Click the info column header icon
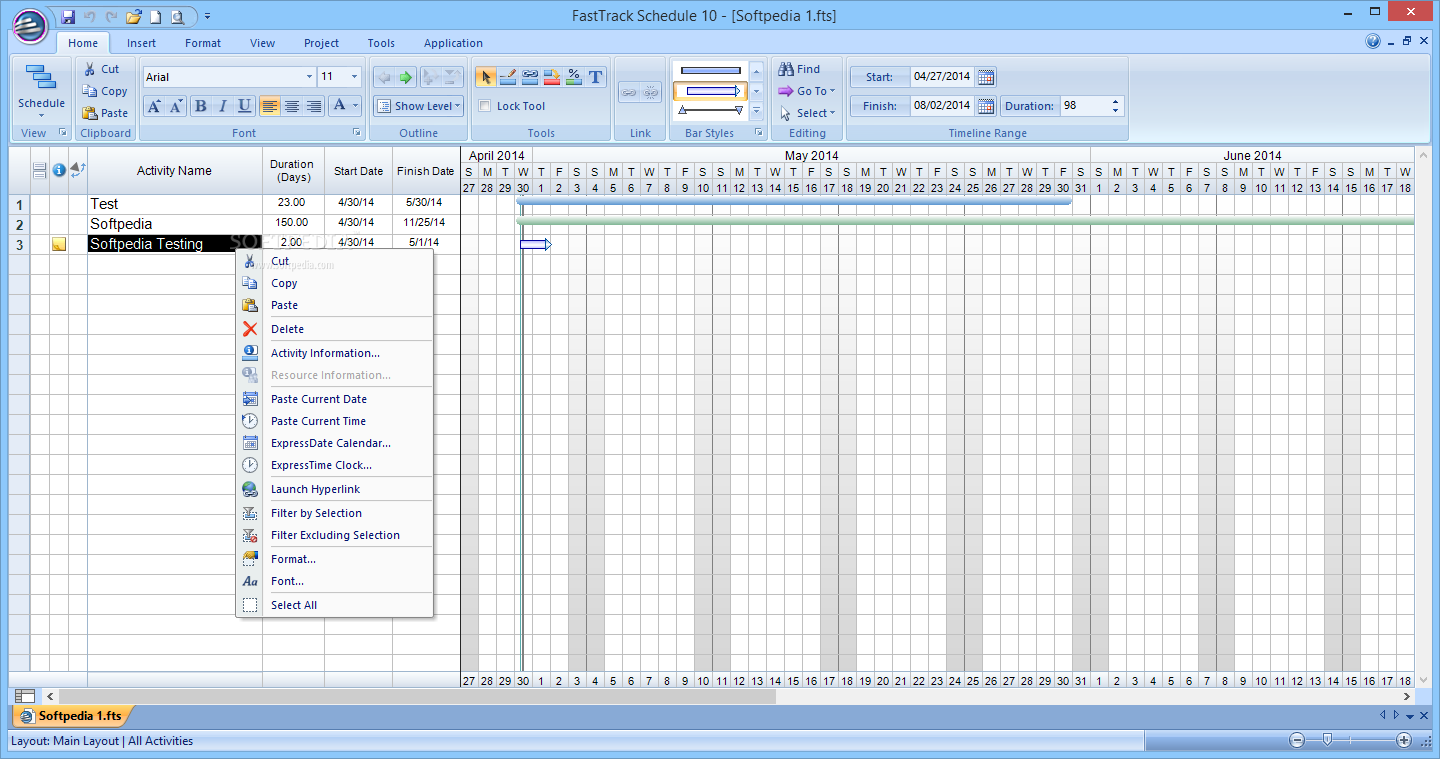The height and width of the screenshot is (759, 1440). click(59, 170)
